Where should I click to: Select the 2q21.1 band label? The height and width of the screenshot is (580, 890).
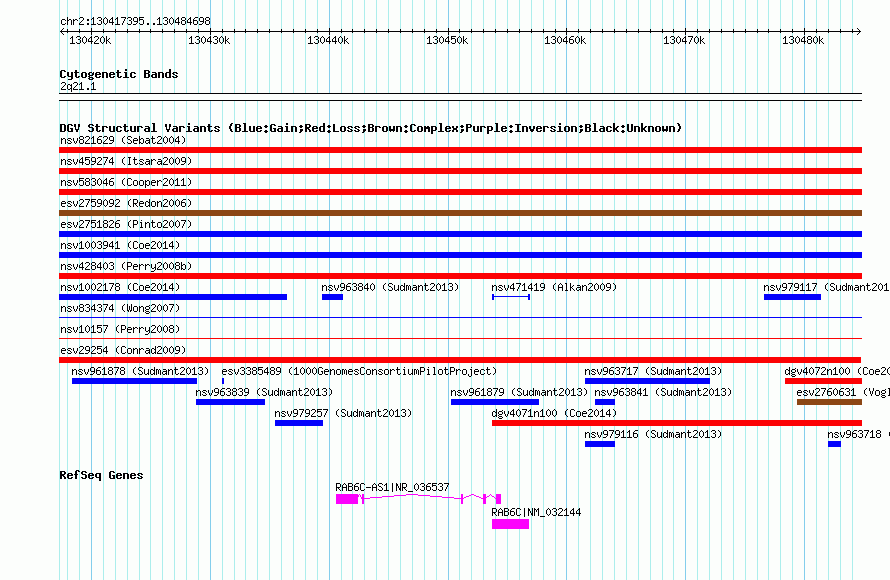pos(78,86)
